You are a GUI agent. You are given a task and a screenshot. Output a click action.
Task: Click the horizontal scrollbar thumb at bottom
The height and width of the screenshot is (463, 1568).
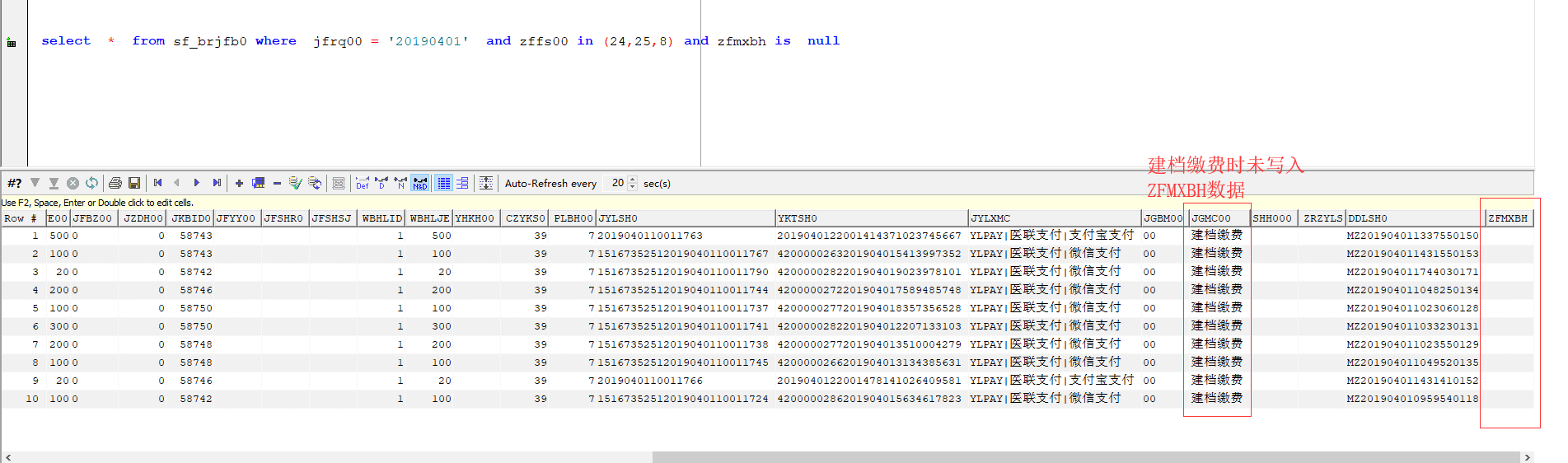point(1086,457)
